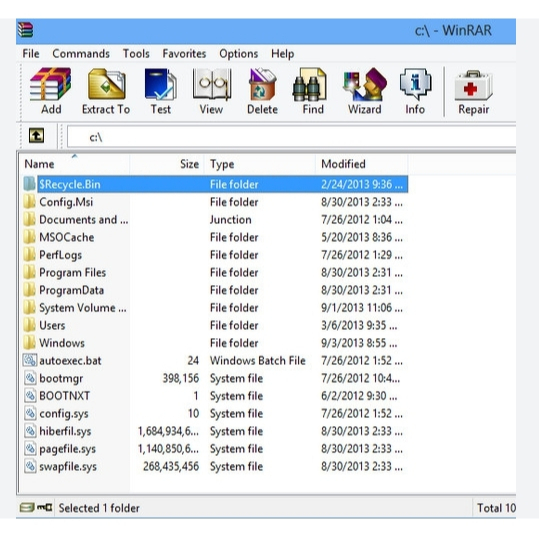This screenshot has height=539, width=539.
Task: Click the WinRAR title bar app icon
Action: [25, 30]
